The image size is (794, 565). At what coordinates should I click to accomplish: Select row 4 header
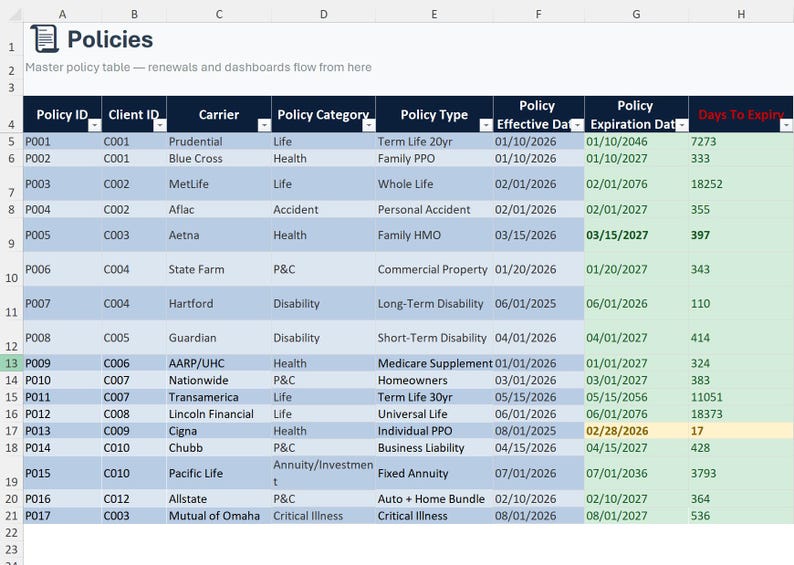[x=11, y=114]
